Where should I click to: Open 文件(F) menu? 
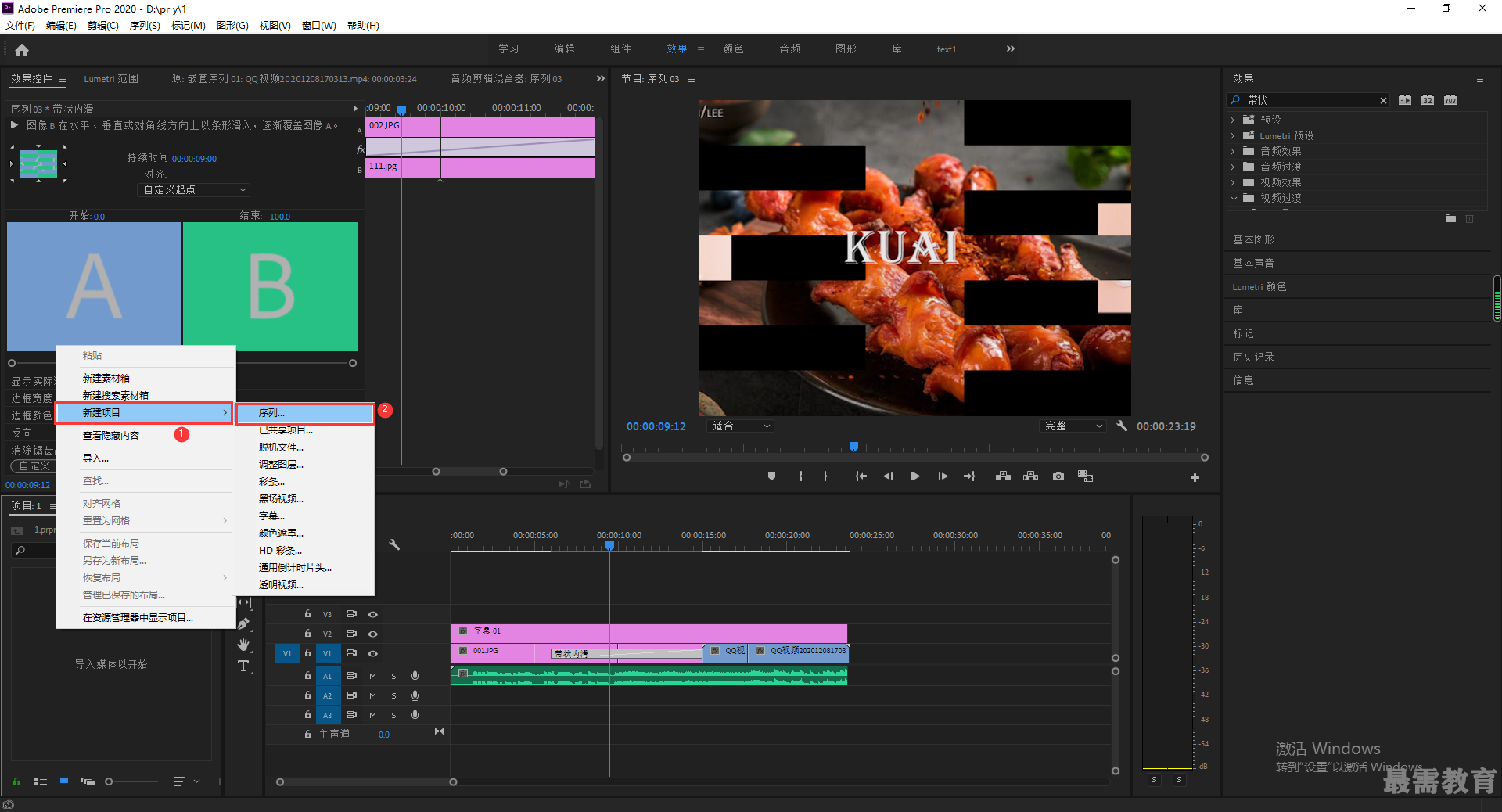[x=20, y=25]
